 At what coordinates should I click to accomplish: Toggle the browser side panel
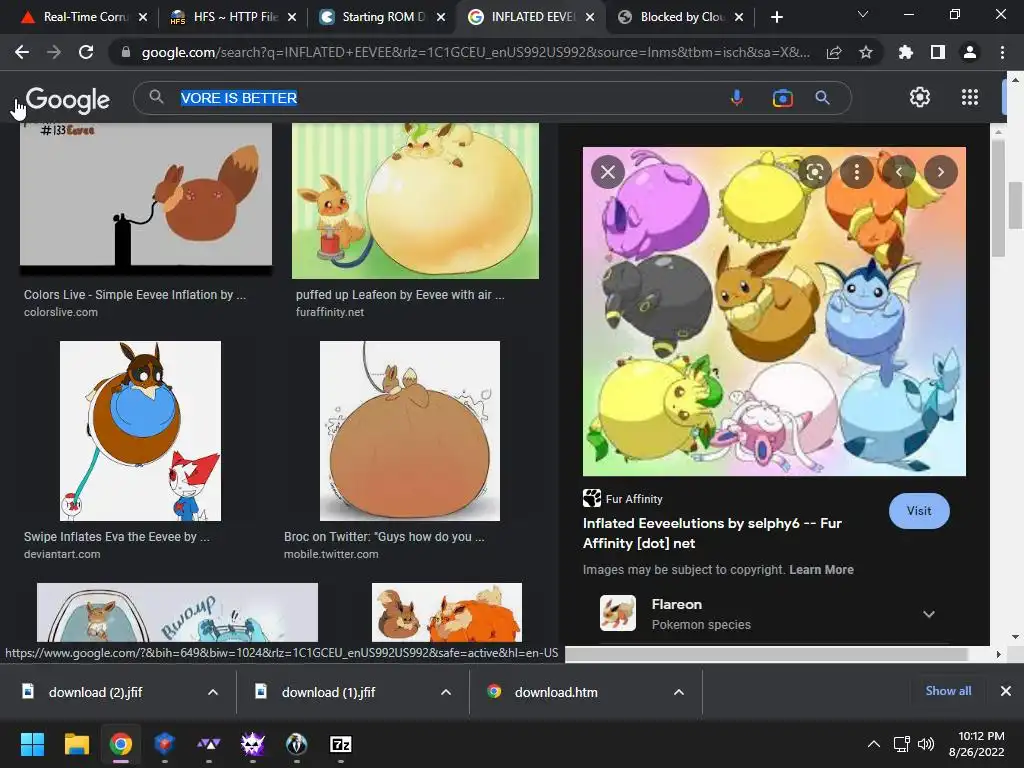coord(938,52)
